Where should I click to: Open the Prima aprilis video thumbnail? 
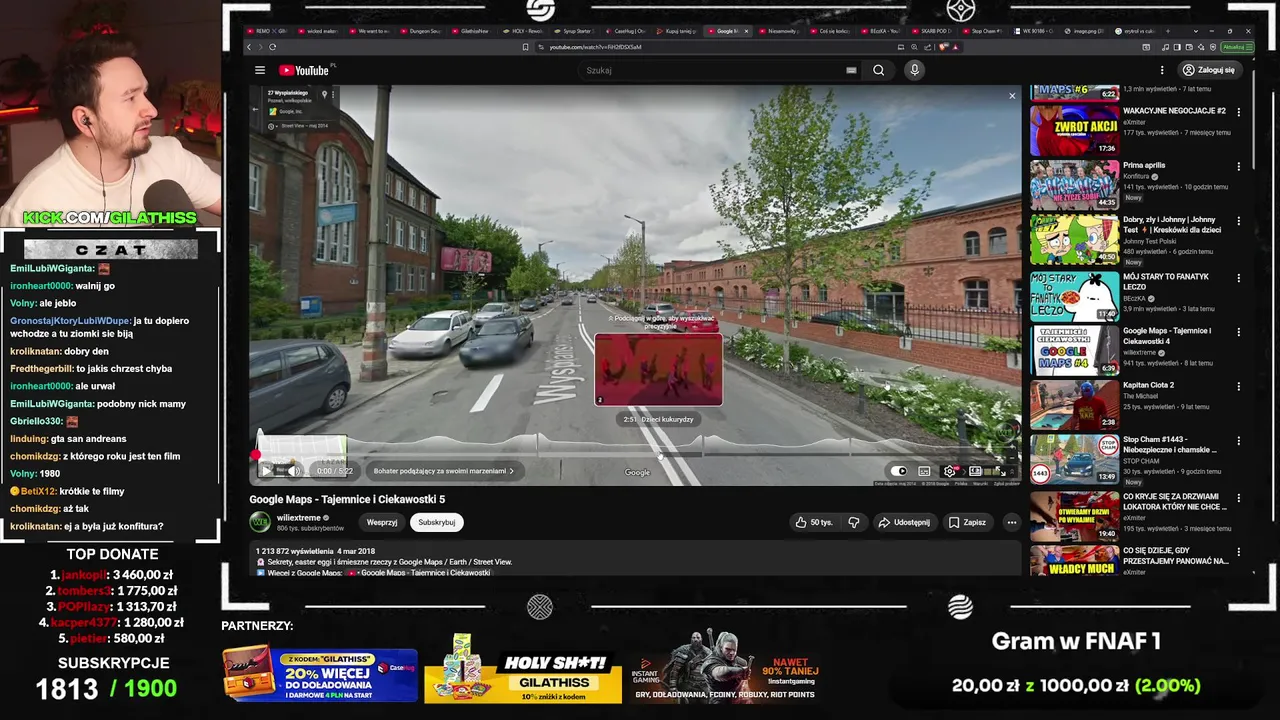click(x=1074, y=184)
